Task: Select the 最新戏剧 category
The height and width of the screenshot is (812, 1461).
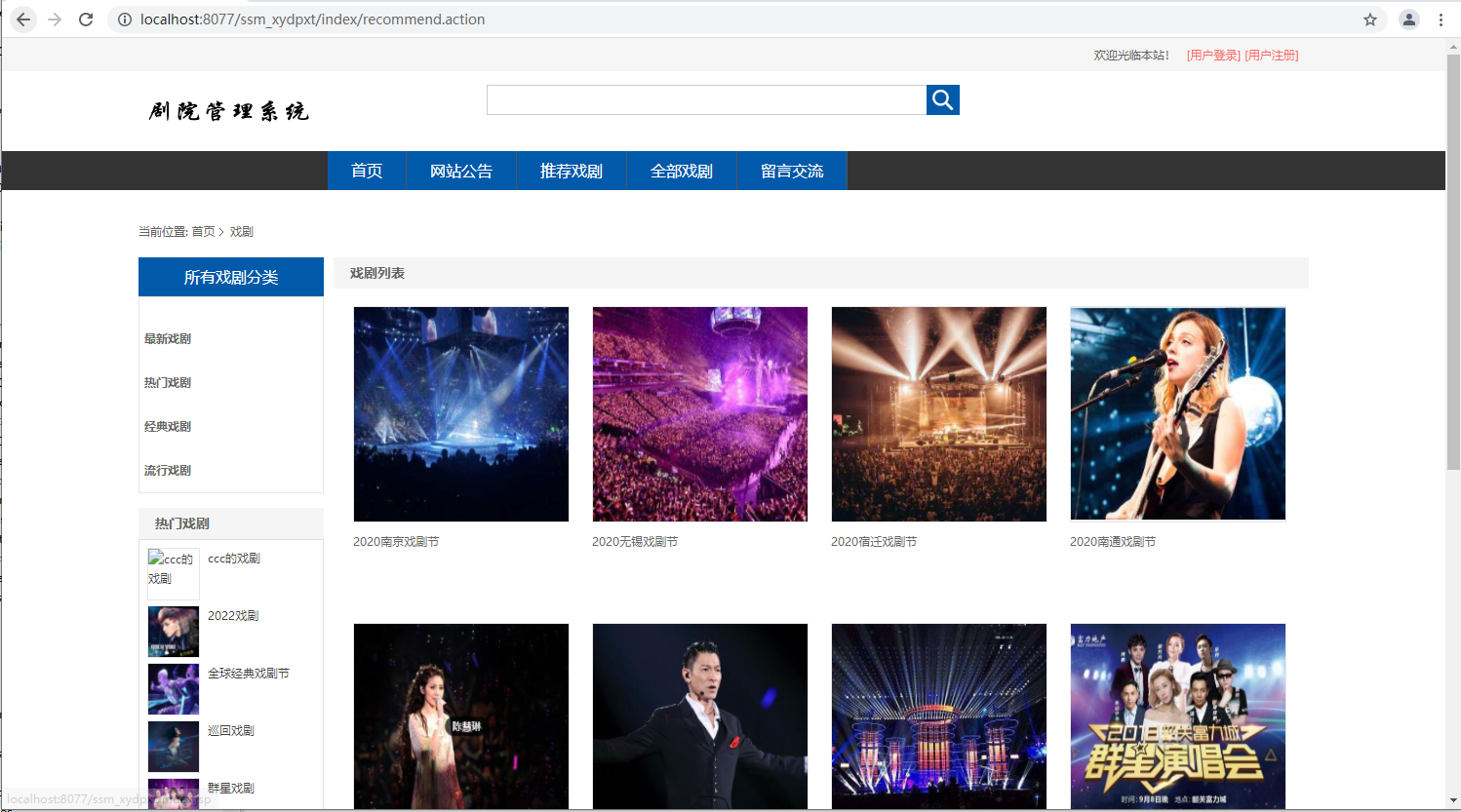Action: 168,339
